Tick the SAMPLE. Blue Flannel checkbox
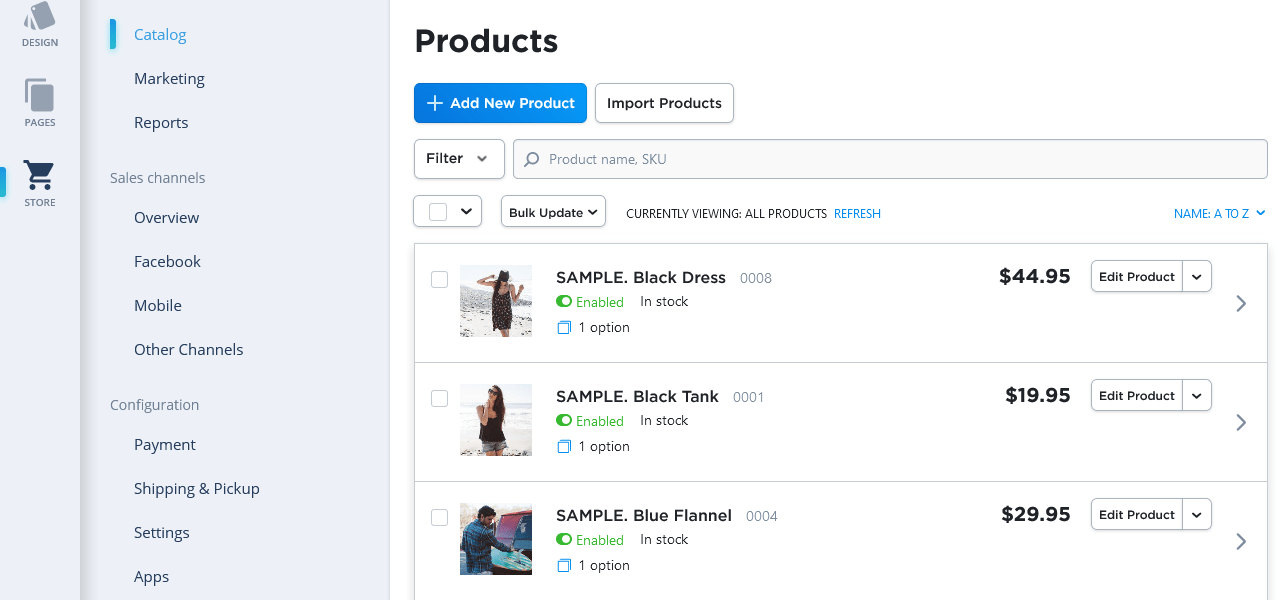Screen dimensions: 1284x600 (439, 517)
